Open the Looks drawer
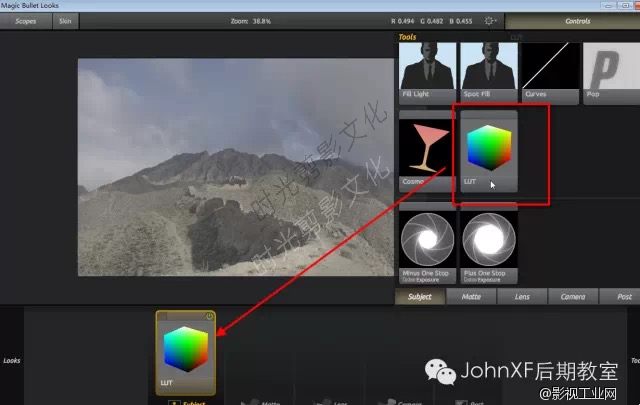 [12, 360]
